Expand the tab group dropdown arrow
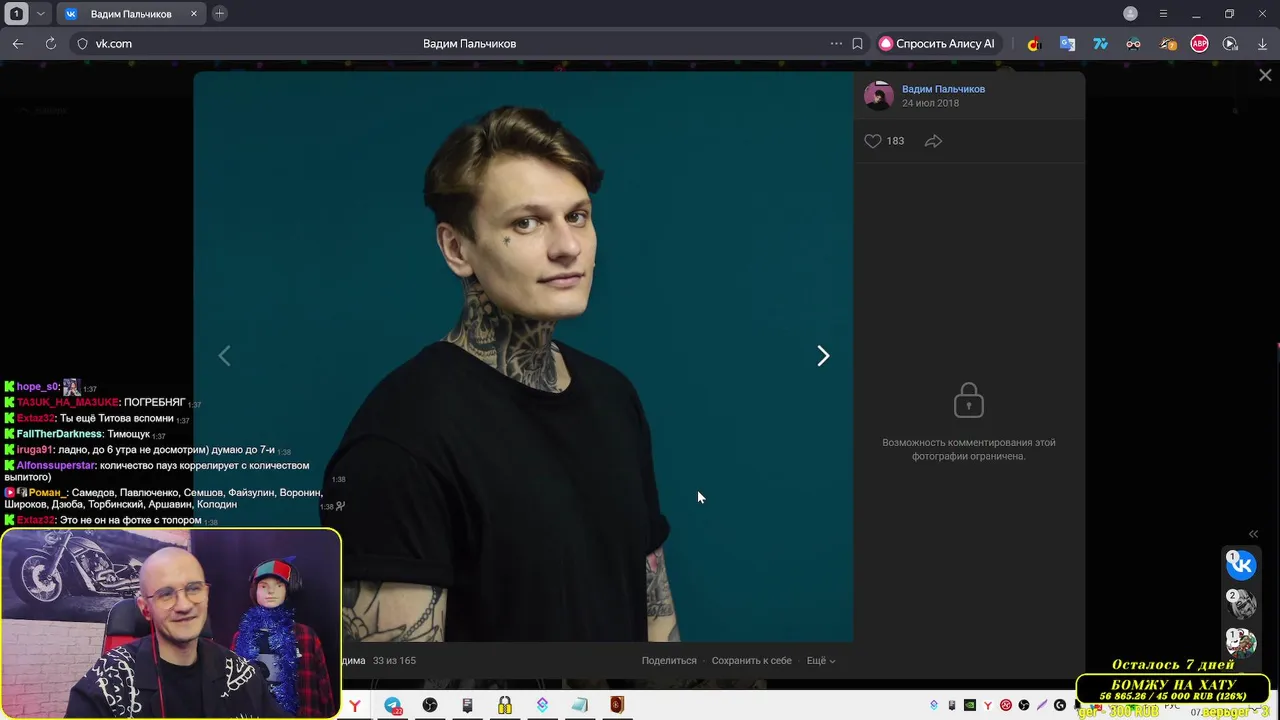Image resolution: width=1280 pixels, height=720 pixels. [x=40, y=14]
